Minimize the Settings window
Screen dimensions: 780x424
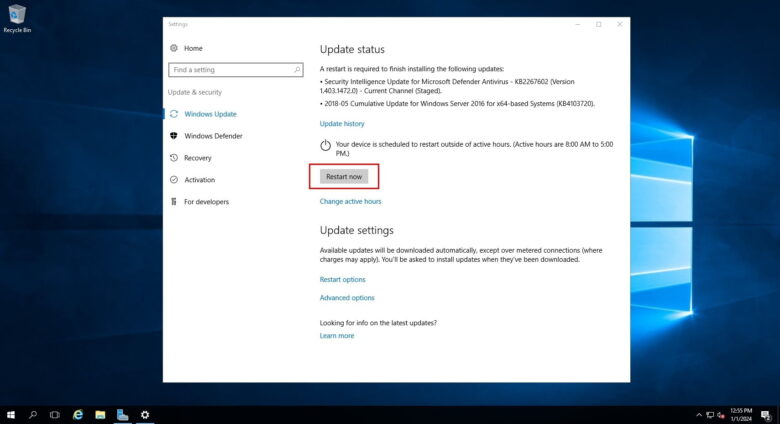pyautogui.click(x=578, y=24)
